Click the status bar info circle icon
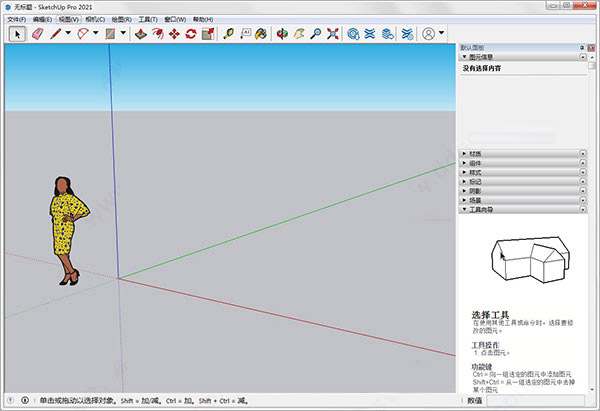The height and width of the screenshot is (411, 600). [25, 400]
